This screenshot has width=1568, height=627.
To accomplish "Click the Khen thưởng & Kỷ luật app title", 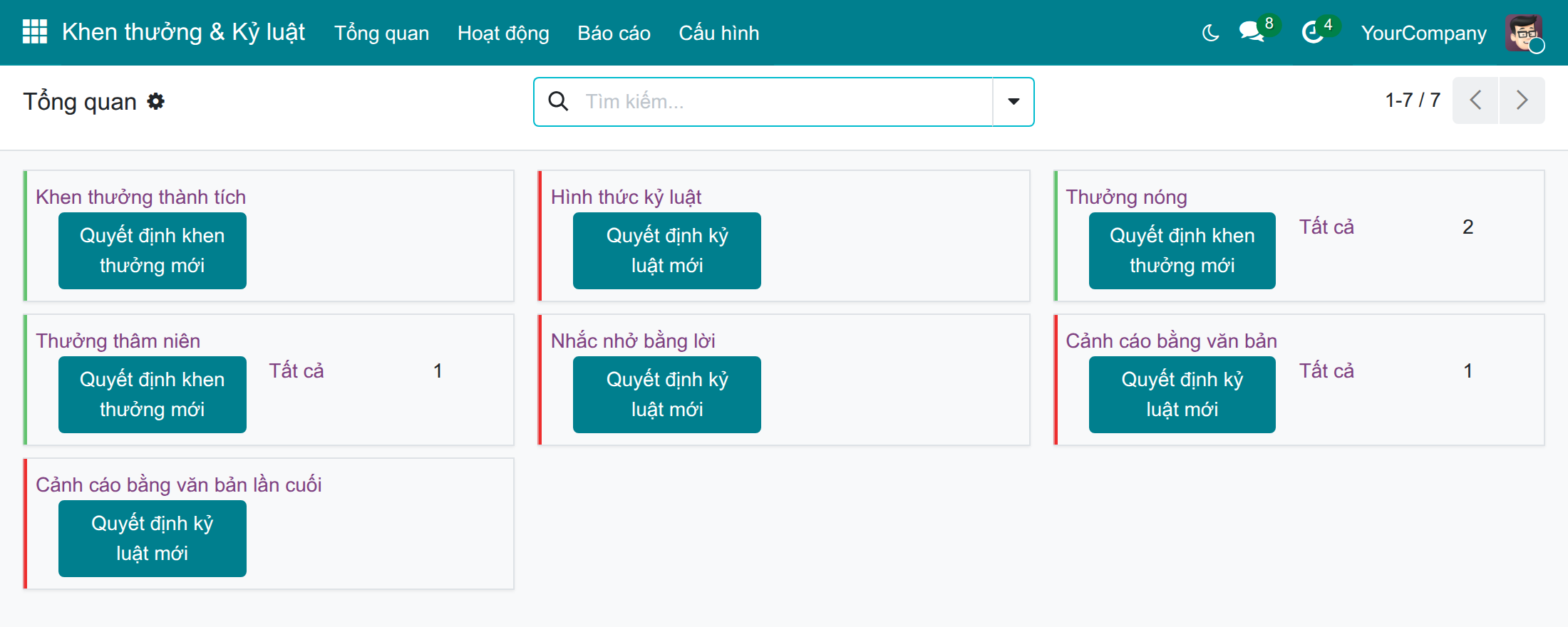I will click(x=183, y=32).
